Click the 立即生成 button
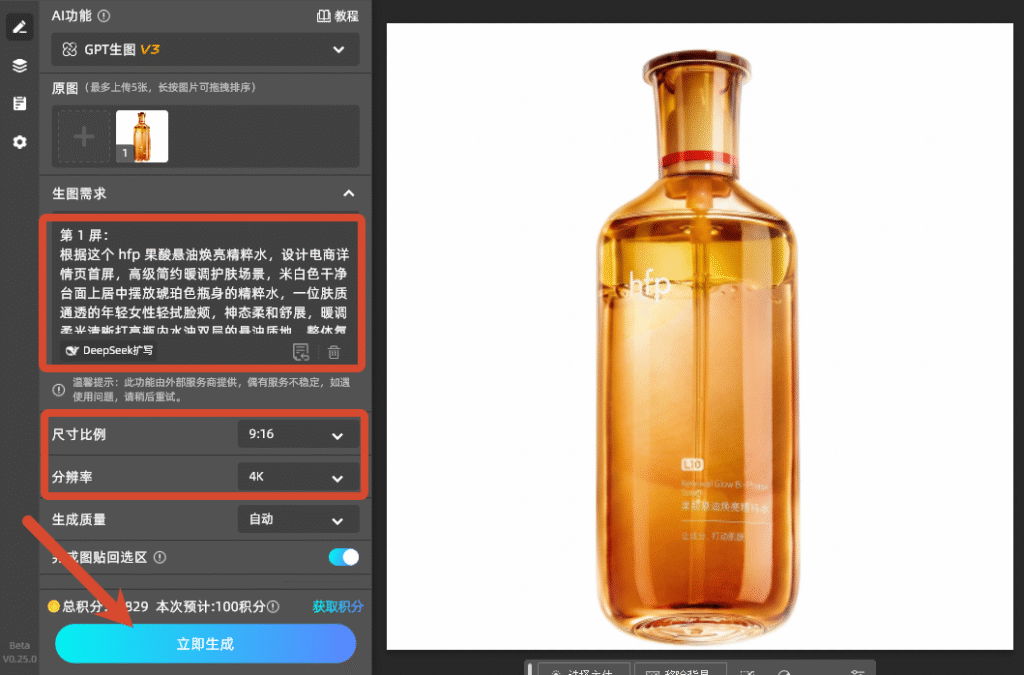 pos(205,644)
